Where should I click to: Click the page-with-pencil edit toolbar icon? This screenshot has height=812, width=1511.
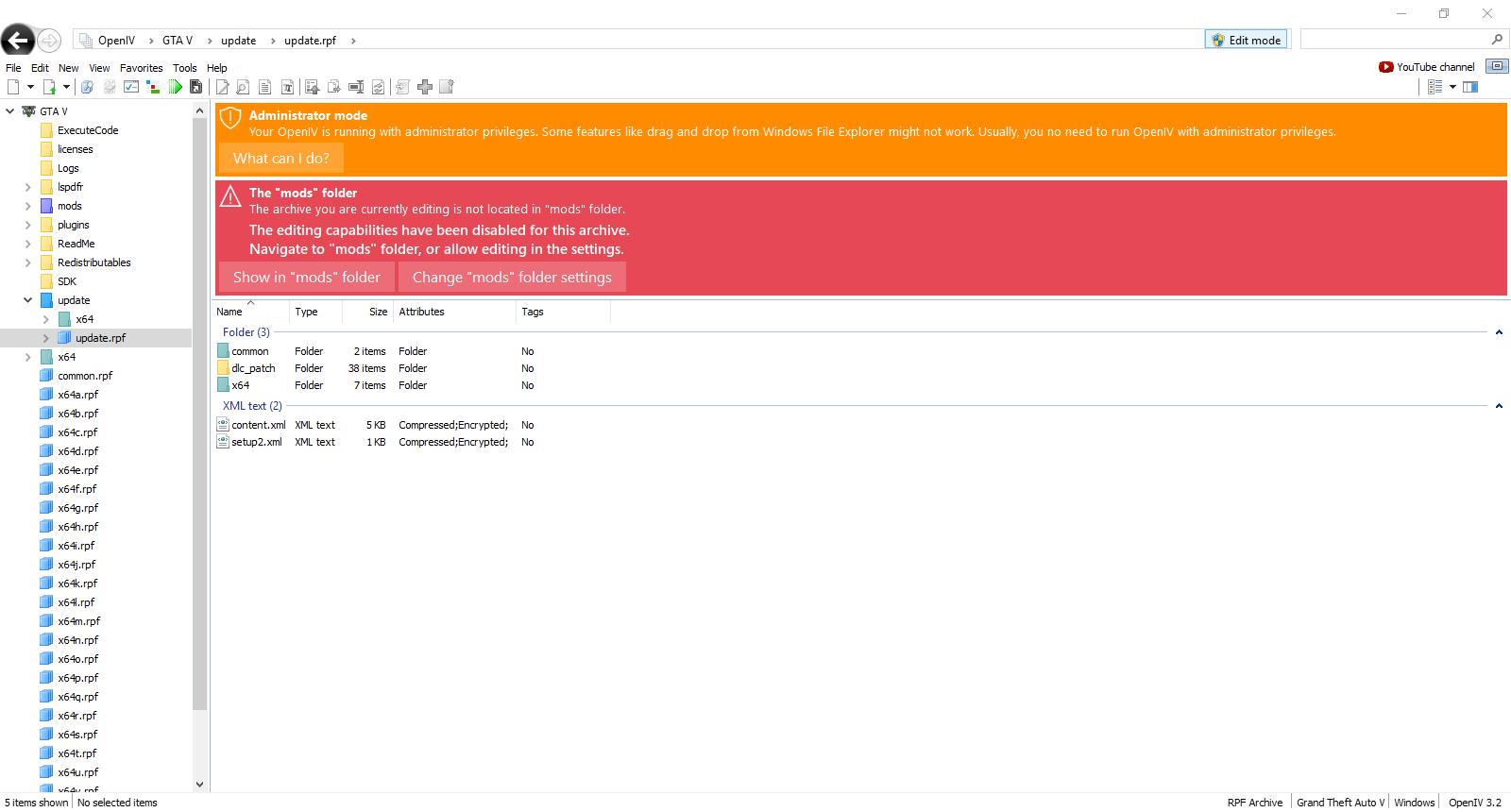(223, 87)
